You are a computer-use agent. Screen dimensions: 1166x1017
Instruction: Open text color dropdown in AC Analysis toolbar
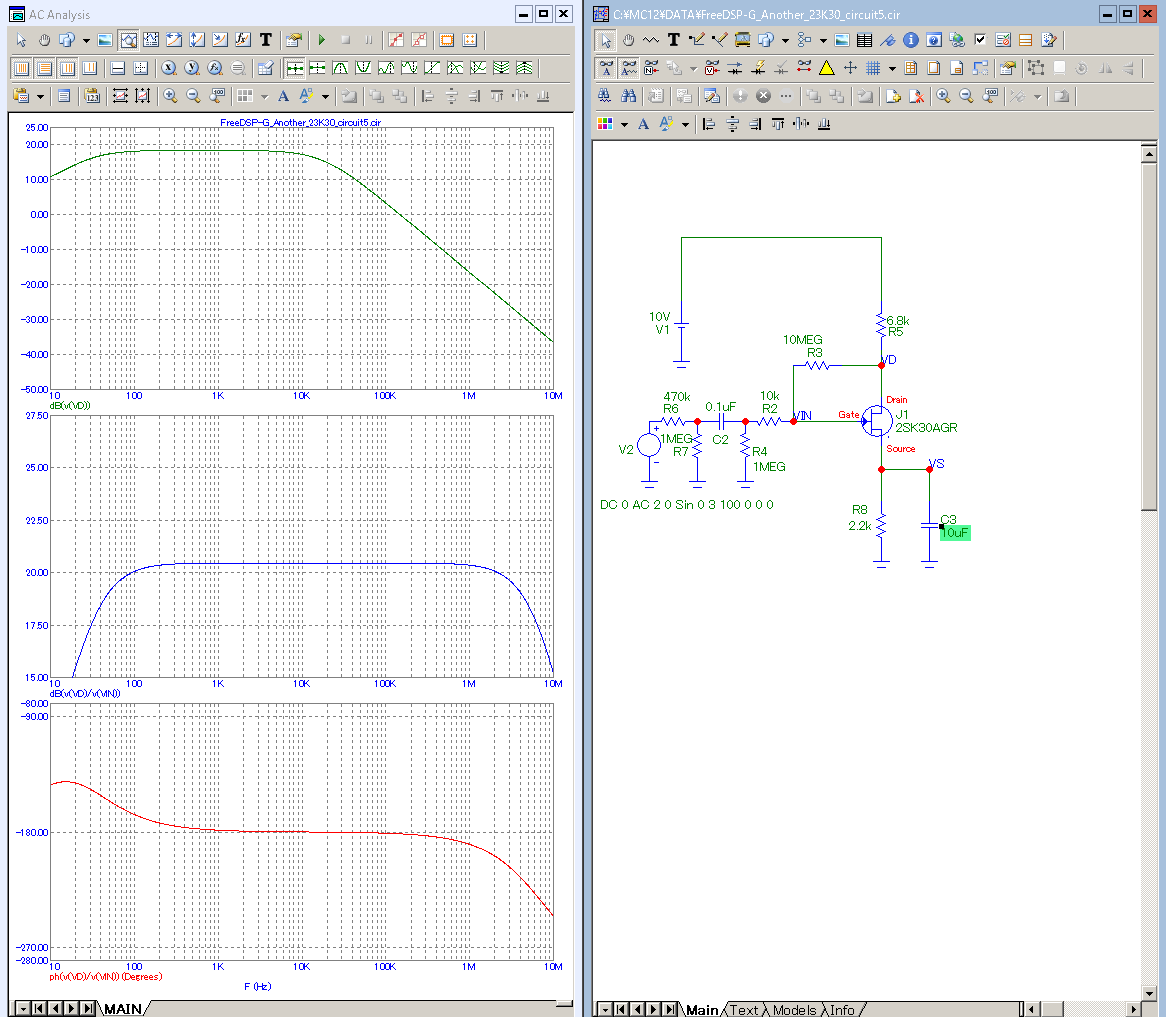pyautogui.click(x=325, y=96)
